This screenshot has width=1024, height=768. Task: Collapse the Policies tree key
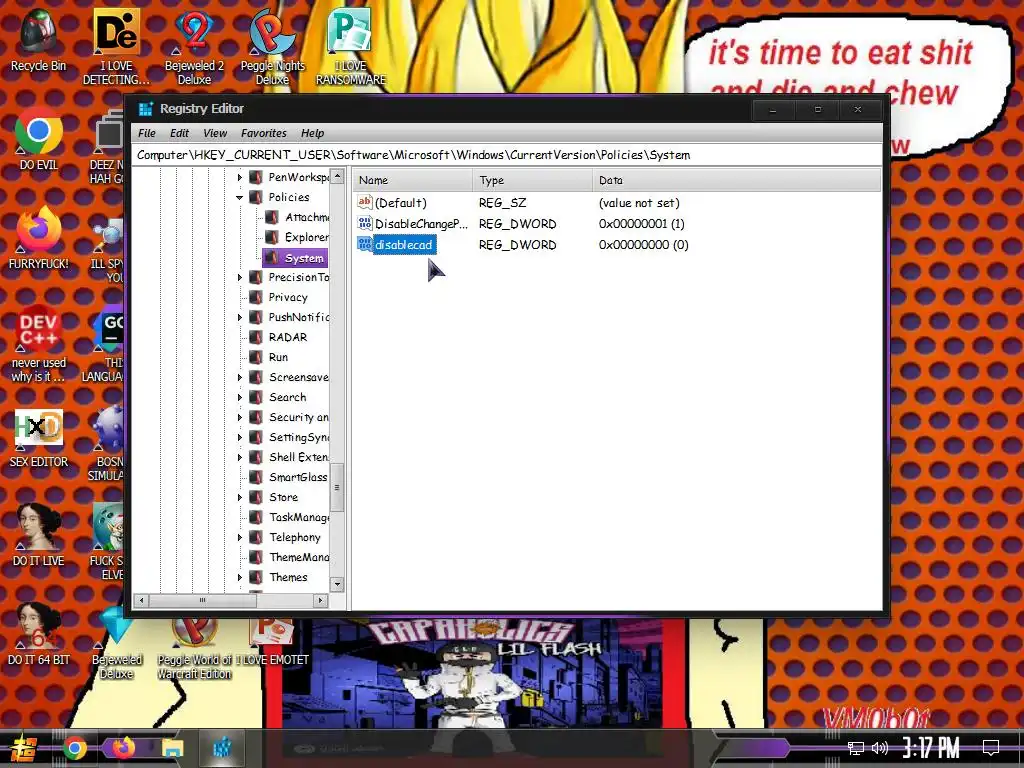click(240, 197)
